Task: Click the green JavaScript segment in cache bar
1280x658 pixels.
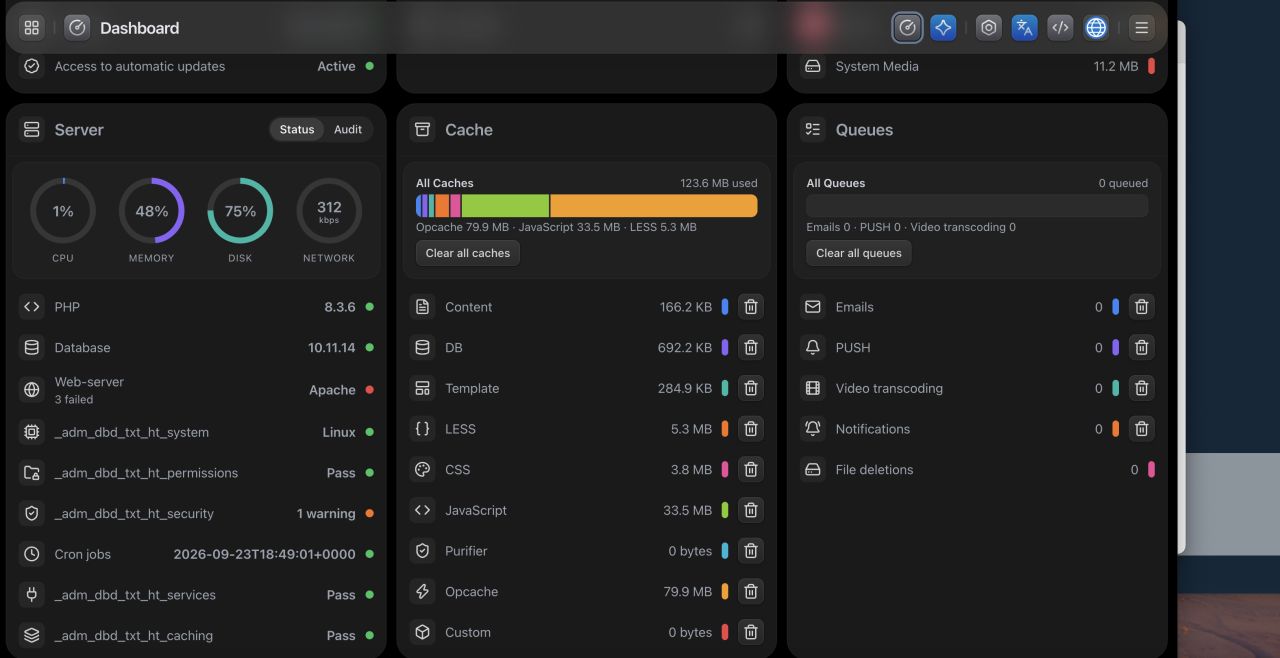Action: pyautogui.click(x=505, y=206)
